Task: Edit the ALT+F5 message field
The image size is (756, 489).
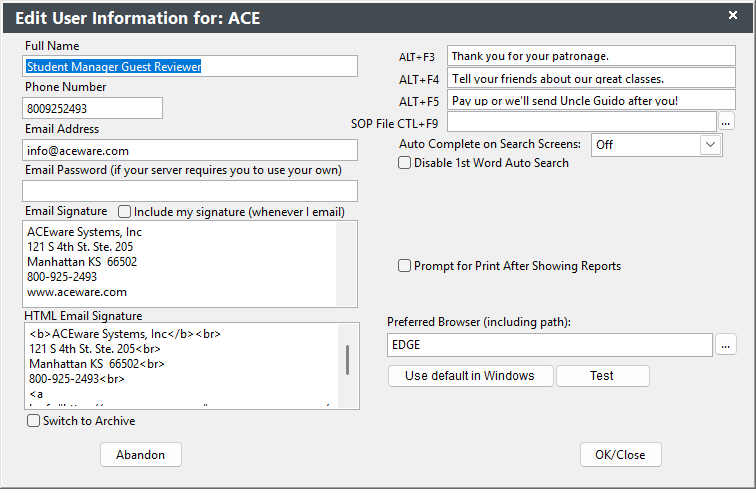Action: click(x=591, y=100)
